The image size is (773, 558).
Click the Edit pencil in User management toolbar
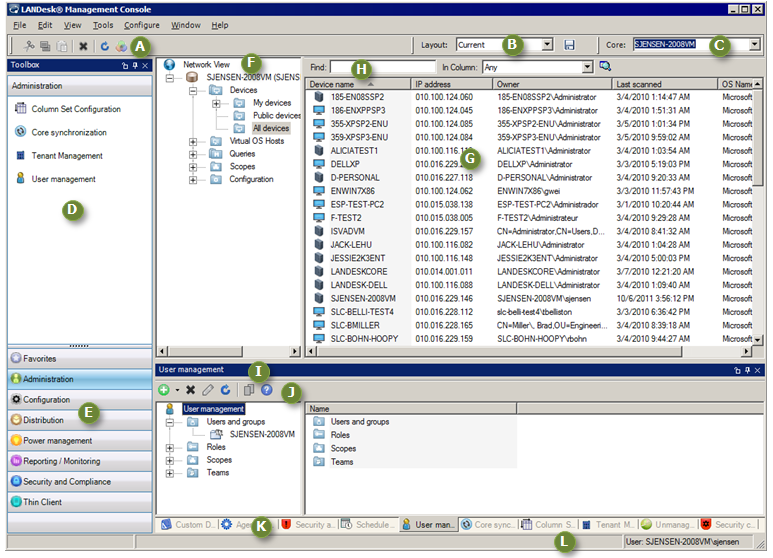pos(208,390)
